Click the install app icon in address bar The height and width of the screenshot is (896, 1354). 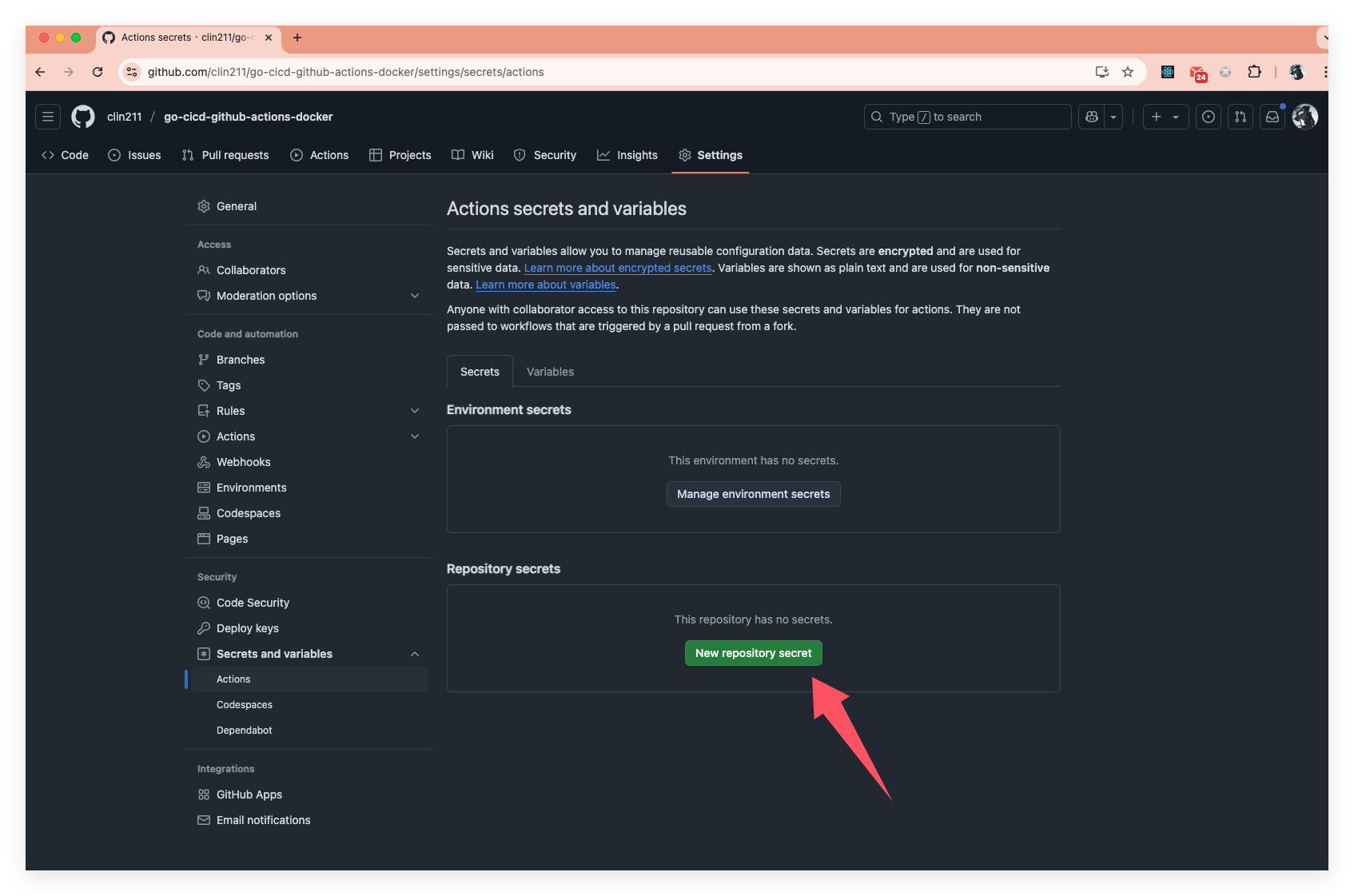click(1102, 72)
